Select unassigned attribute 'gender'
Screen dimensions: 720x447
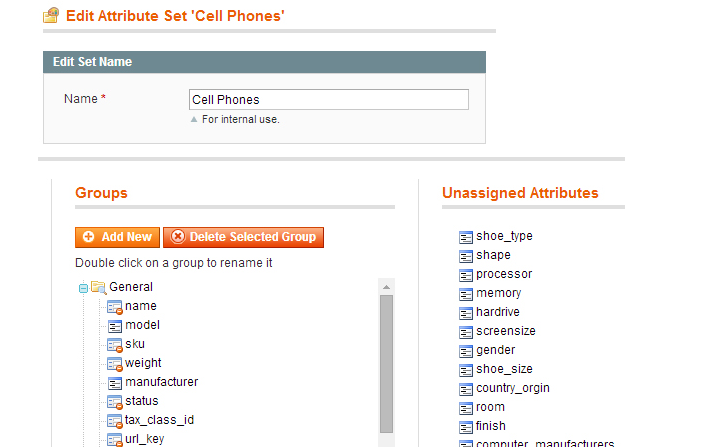click(x=495, y=350)
